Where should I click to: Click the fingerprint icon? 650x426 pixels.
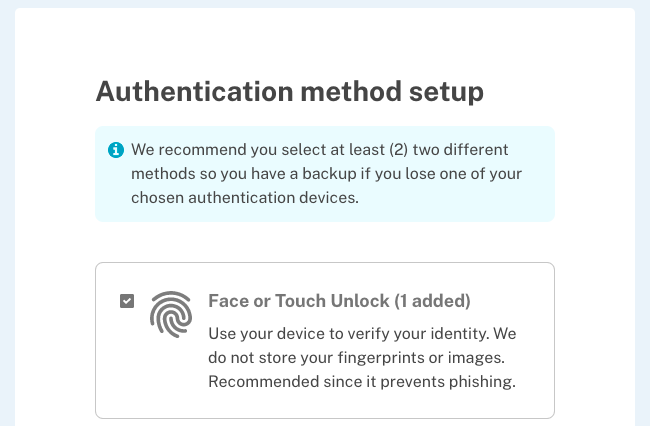coord(170,313)
